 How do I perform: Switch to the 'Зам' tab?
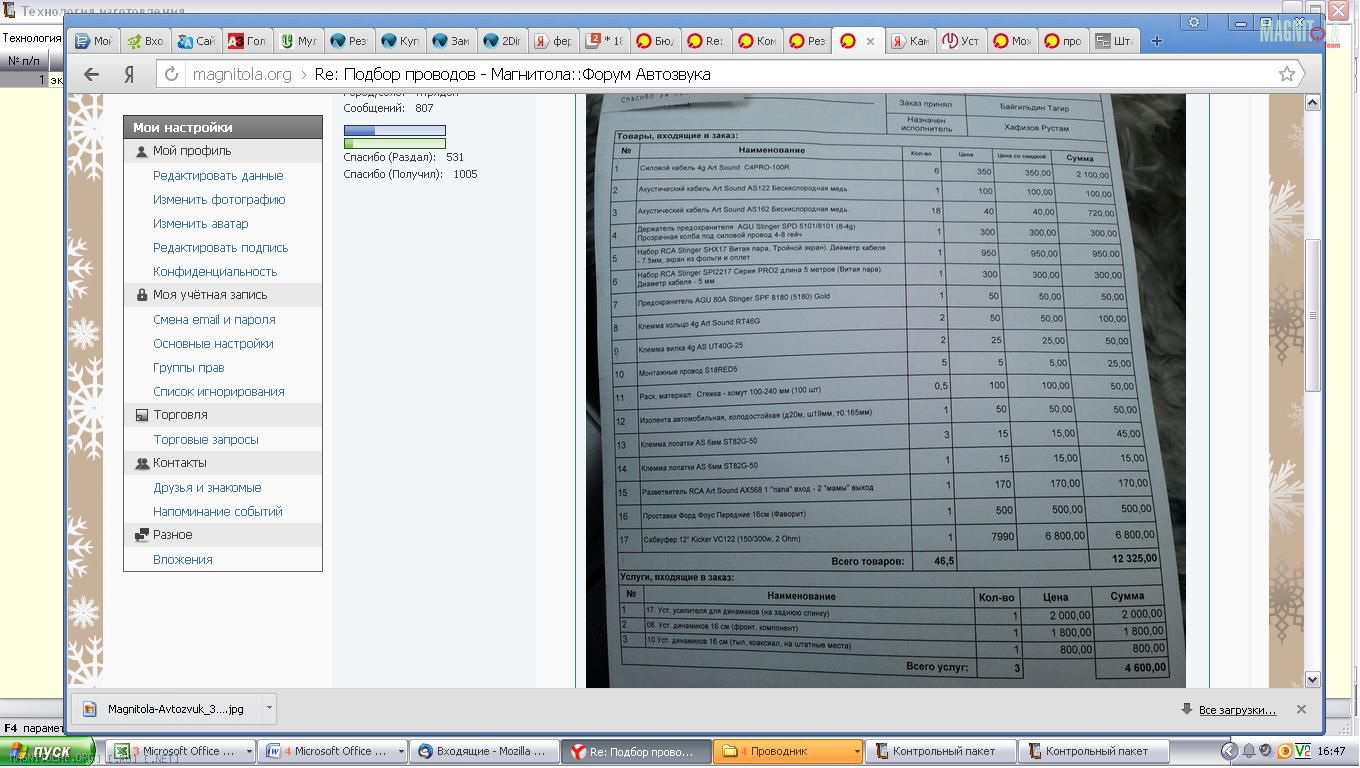[x=451, y=41]
